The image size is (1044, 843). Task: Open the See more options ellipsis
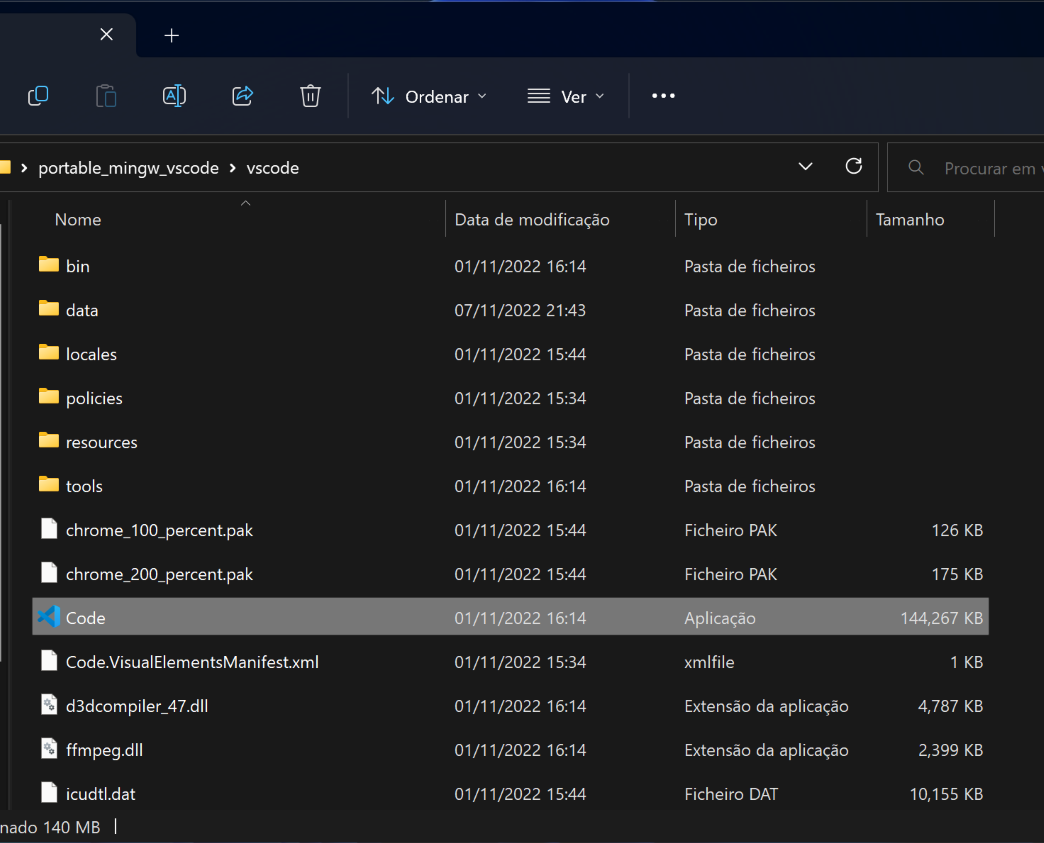click(663, 96)
